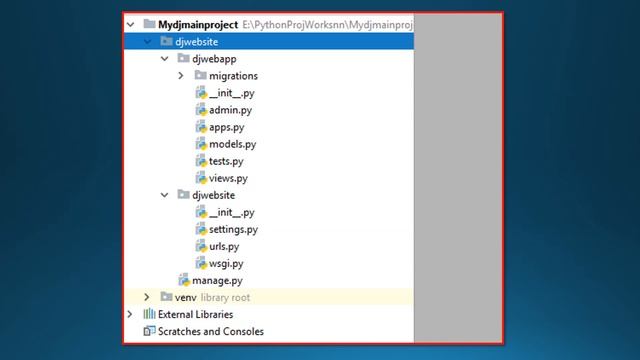Image resolution: width=640 pixels, height=360 pixels.
Task: Click the Scratches and Consoles icon
Action: [149, 331]
